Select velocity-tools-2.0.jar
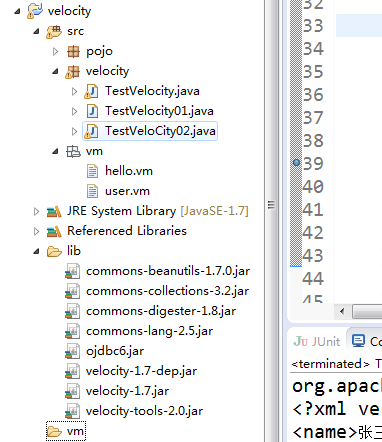Image resolution: width=382 pixels, height=442 pixels. [144, 411]
